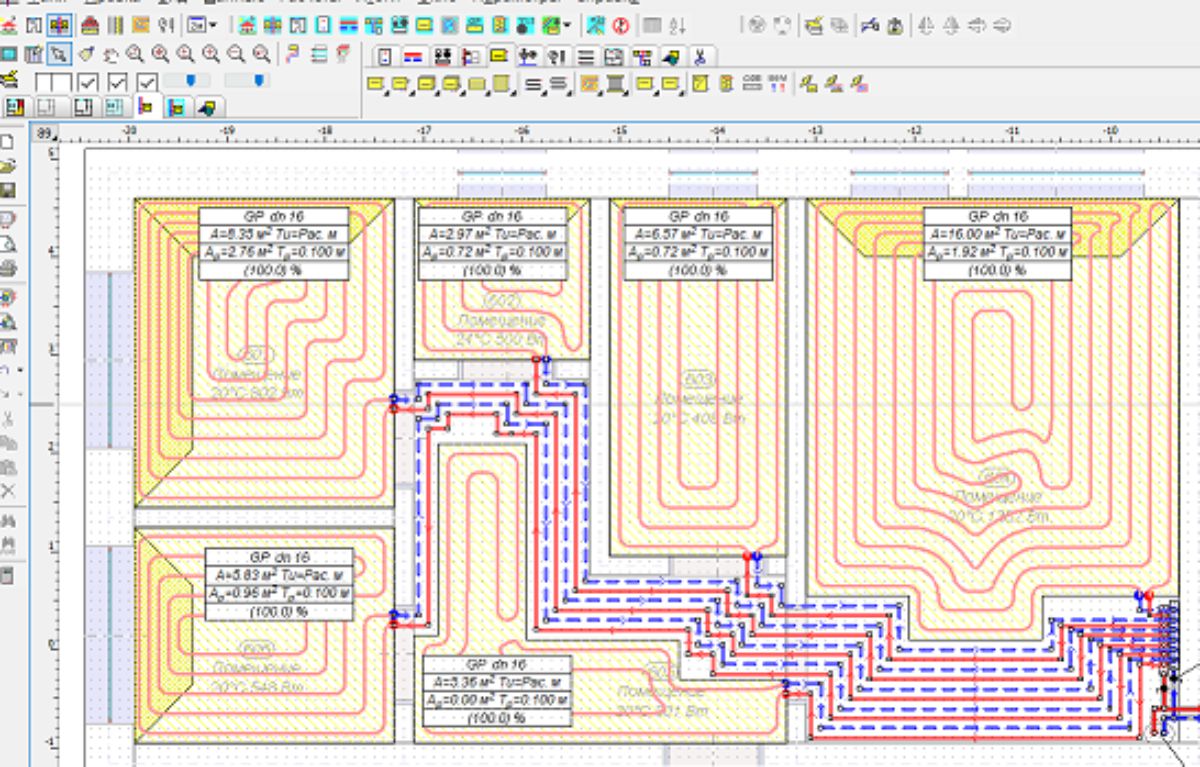
Task: Click the brush/clean tool icon
Action: pyautogui.click(x=86, y=53)
